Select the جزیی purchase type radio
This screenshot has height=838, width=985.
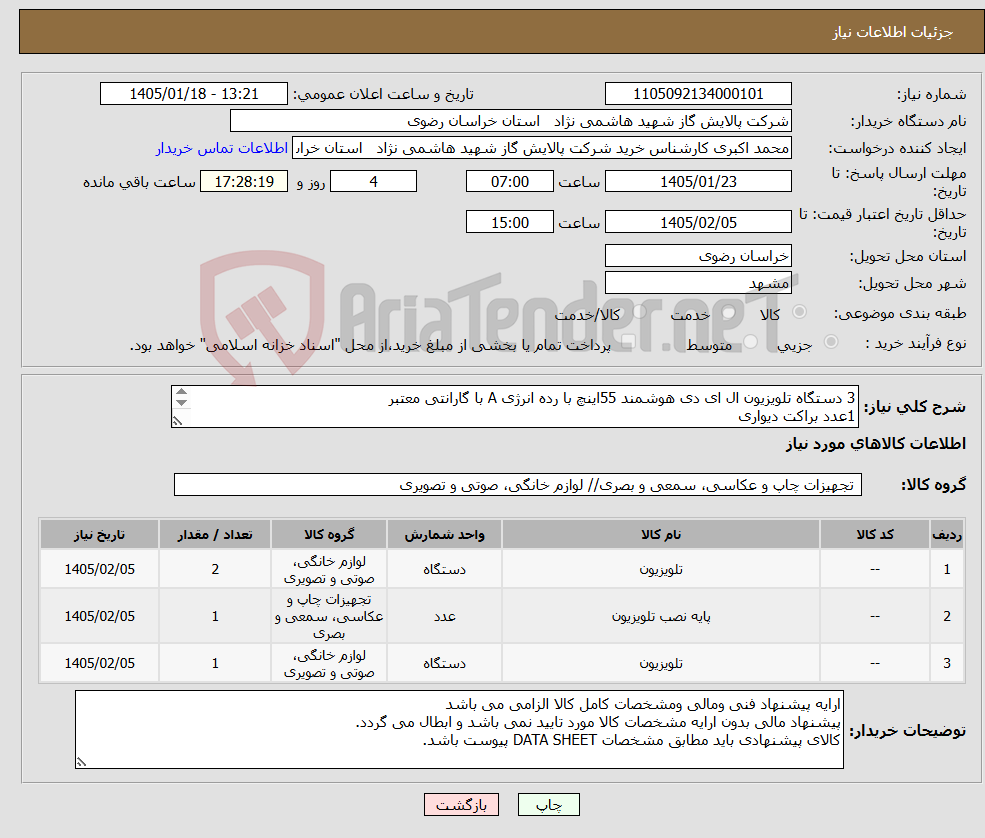[831, 342]
